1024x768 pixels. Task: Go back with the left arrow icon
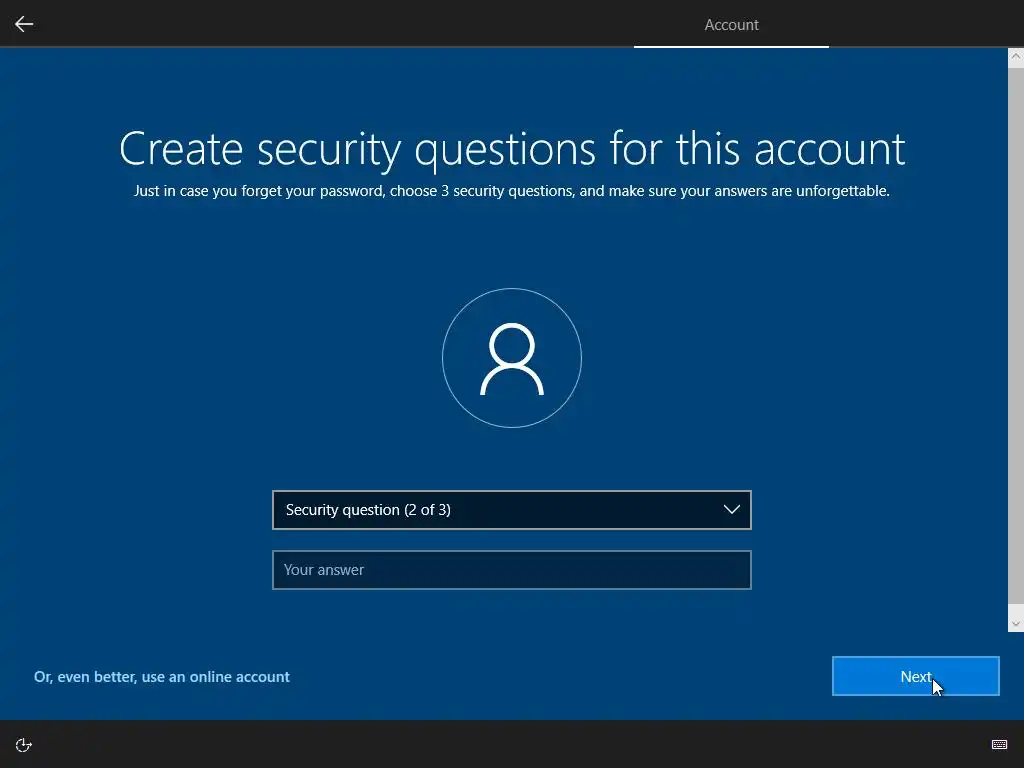point(24,24)
